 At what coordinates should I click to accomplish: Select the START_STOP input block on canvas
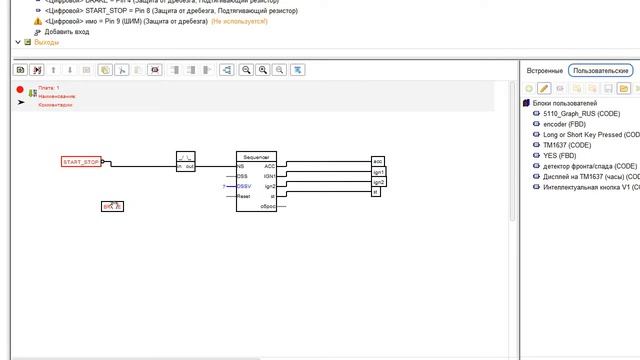click(x=81, y=162)
